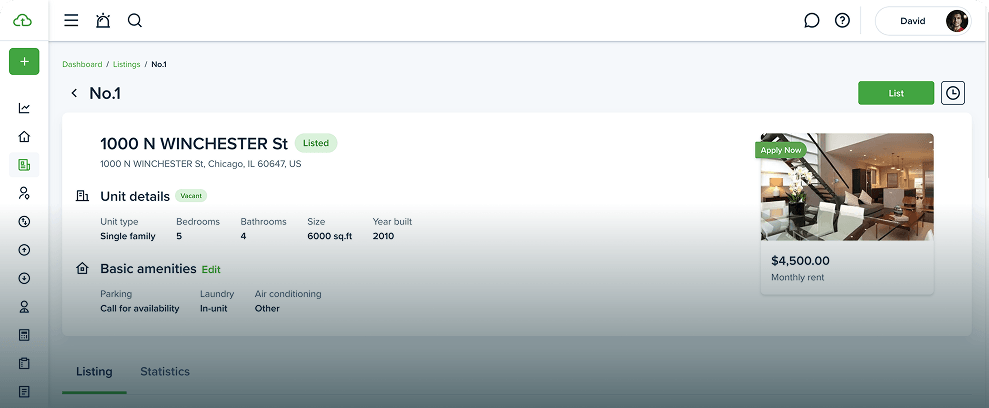Switch to the Statistics tab
The width and height of the screenshot is (989, 408).
click(x=165, y=371)
